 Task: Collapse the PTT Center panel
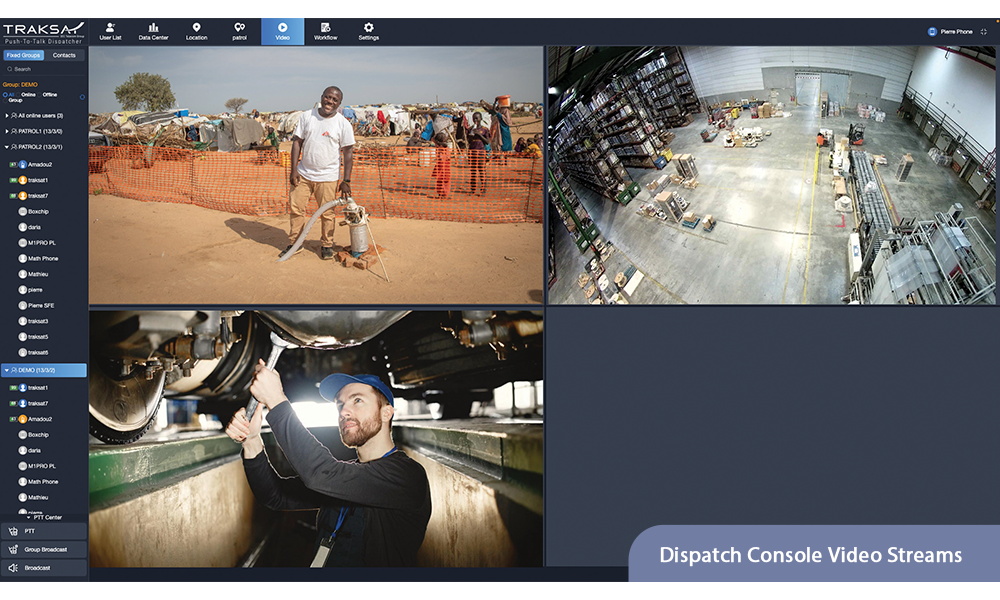click(29, 517)
